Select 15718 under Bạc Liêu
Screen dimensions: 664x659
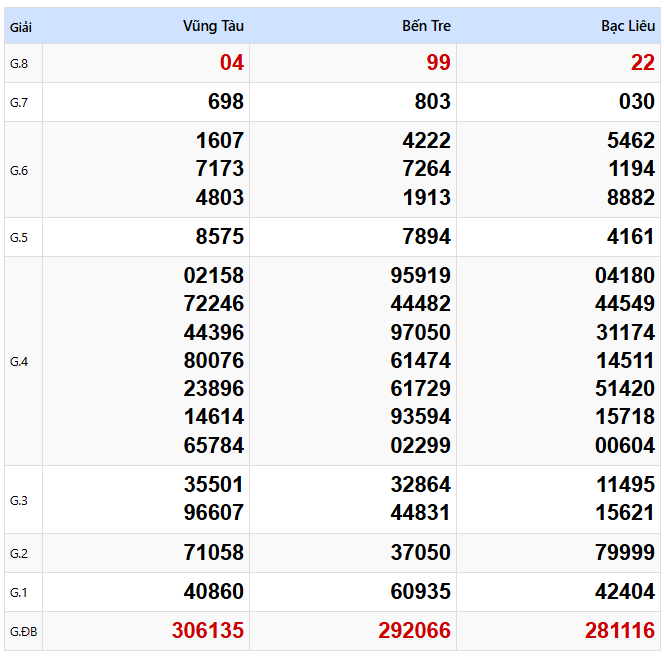tap(625, 417)
